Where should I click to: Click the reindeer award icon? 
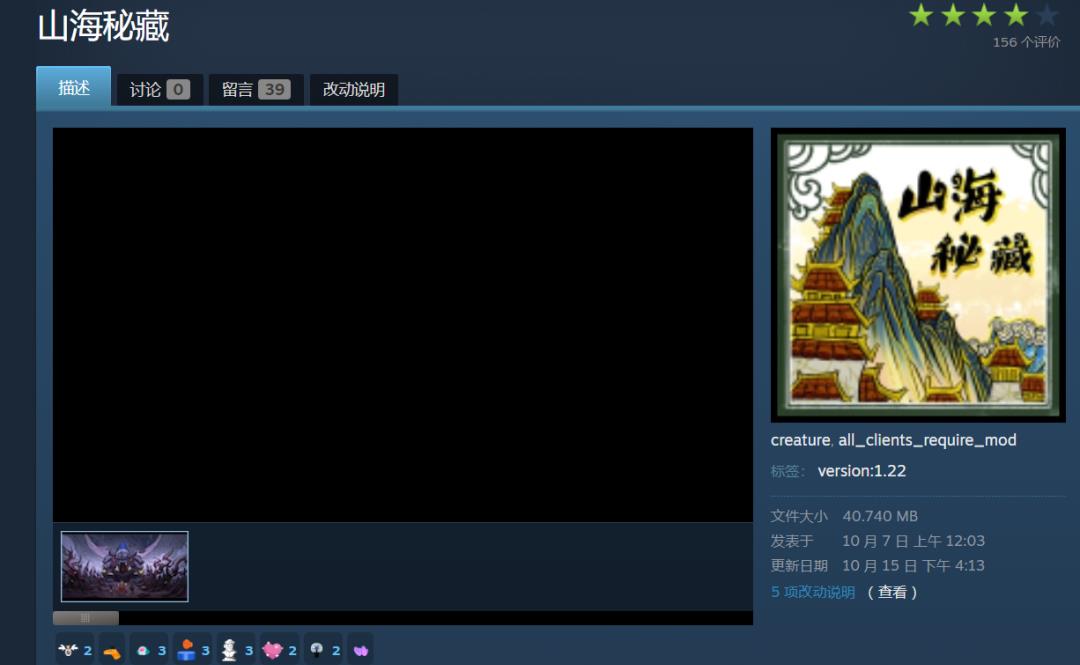(x=68, y=650)
